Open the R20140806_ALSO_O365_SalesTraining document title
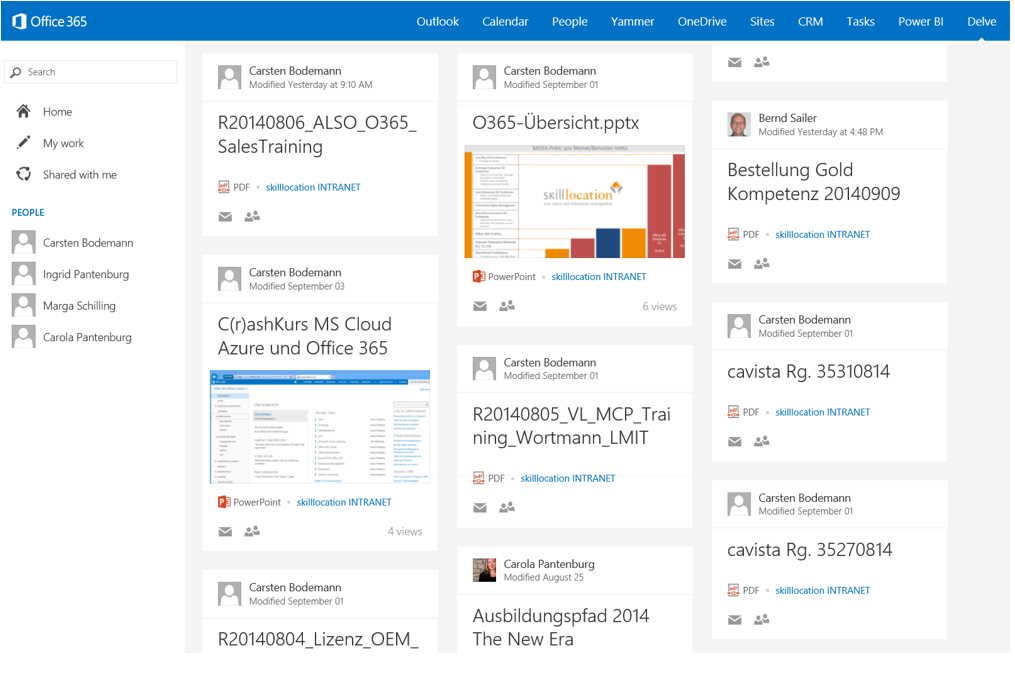This screenshot has height=689, width=1015. 317,135
